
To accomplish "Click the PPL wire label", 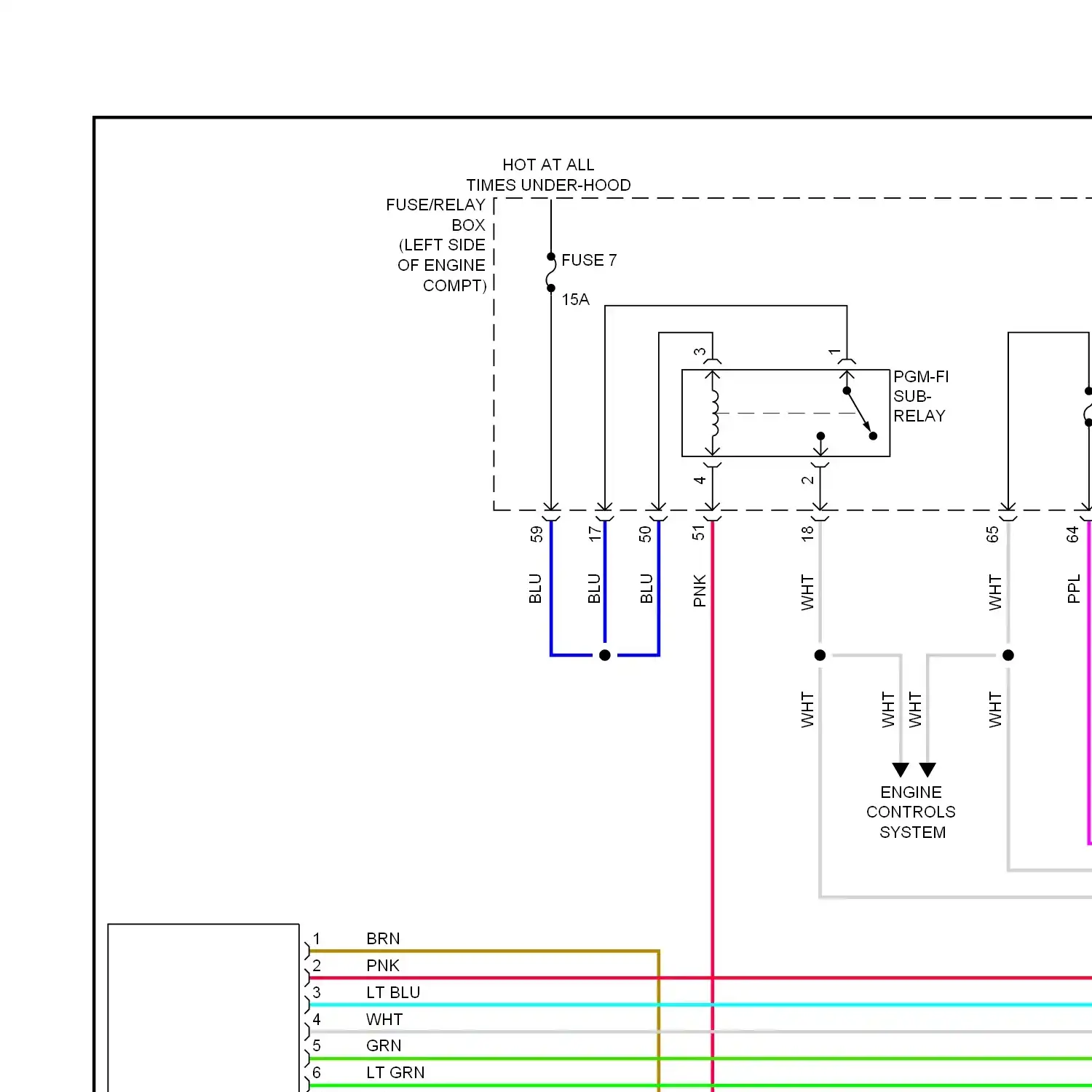I will pyautogui.click(x=1073, y=590).
